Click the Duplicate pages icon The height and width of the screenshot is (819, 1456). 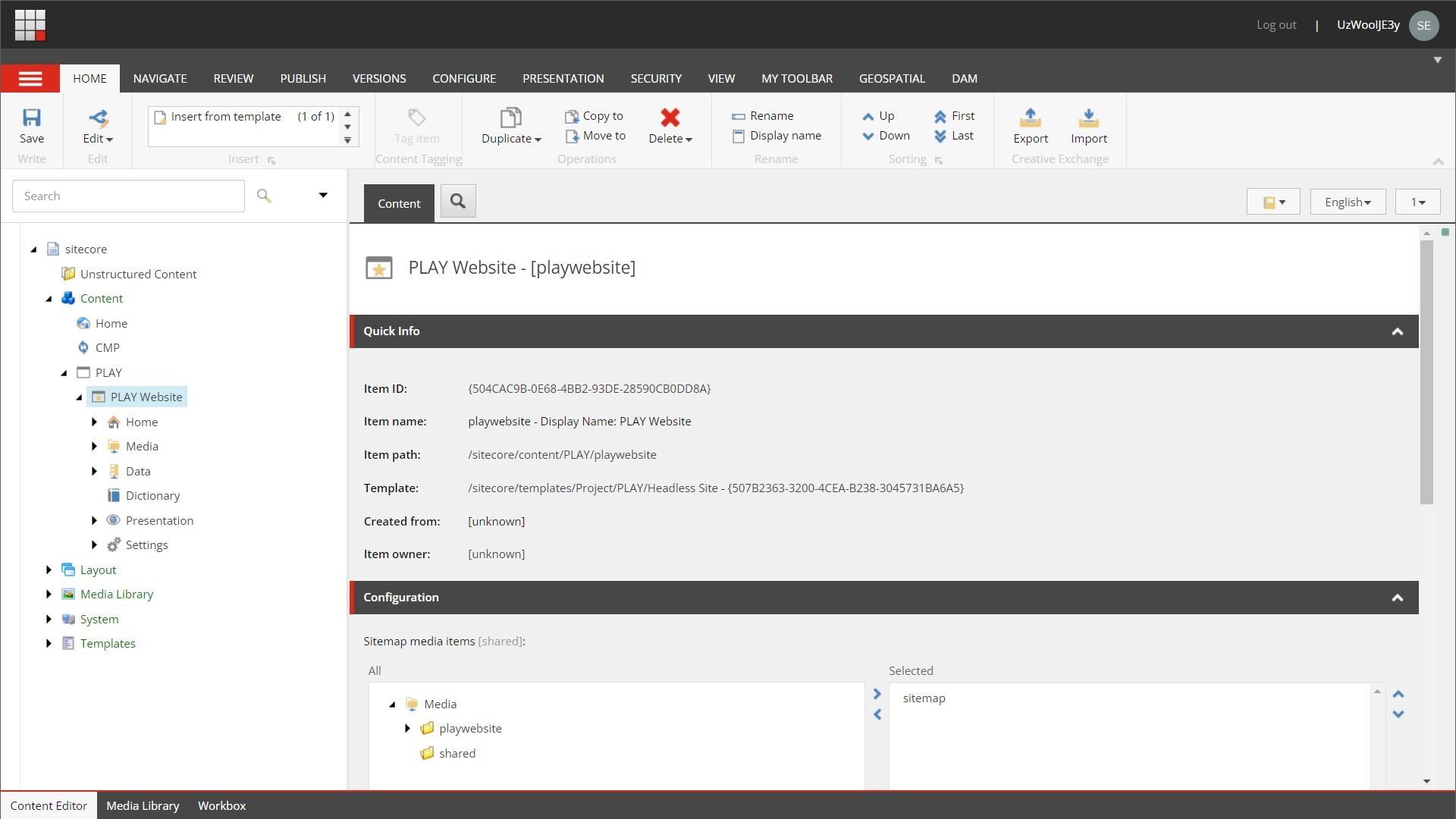510,118
